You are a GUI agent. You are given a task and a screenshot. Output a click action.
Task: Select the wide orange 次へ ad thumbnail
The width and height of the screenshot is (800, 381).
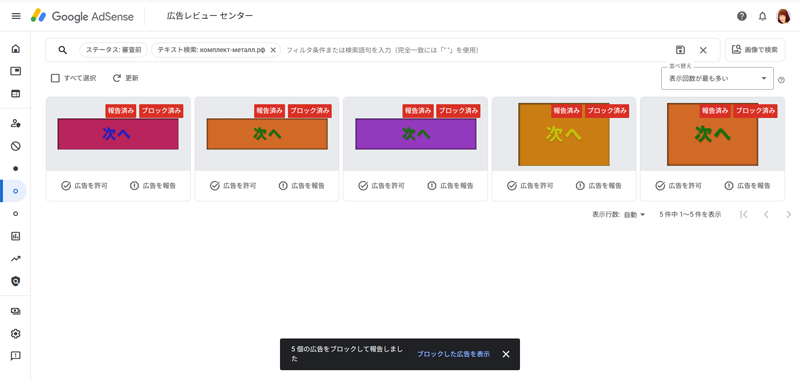pyautogui.click(x=267, y=134)
